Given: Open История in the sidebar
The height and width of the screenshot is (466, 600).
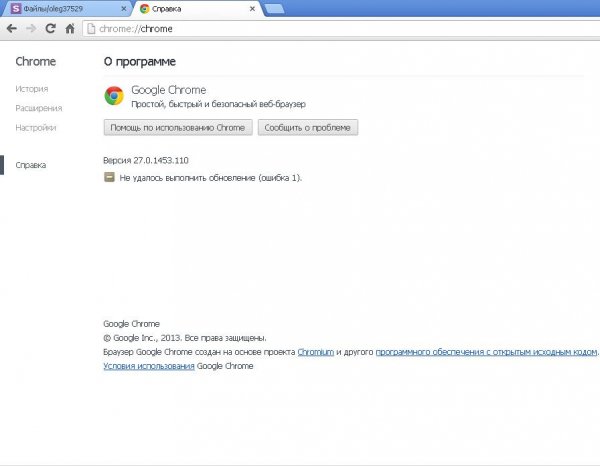Looking at the screenshot, I should tap(32, 89).
